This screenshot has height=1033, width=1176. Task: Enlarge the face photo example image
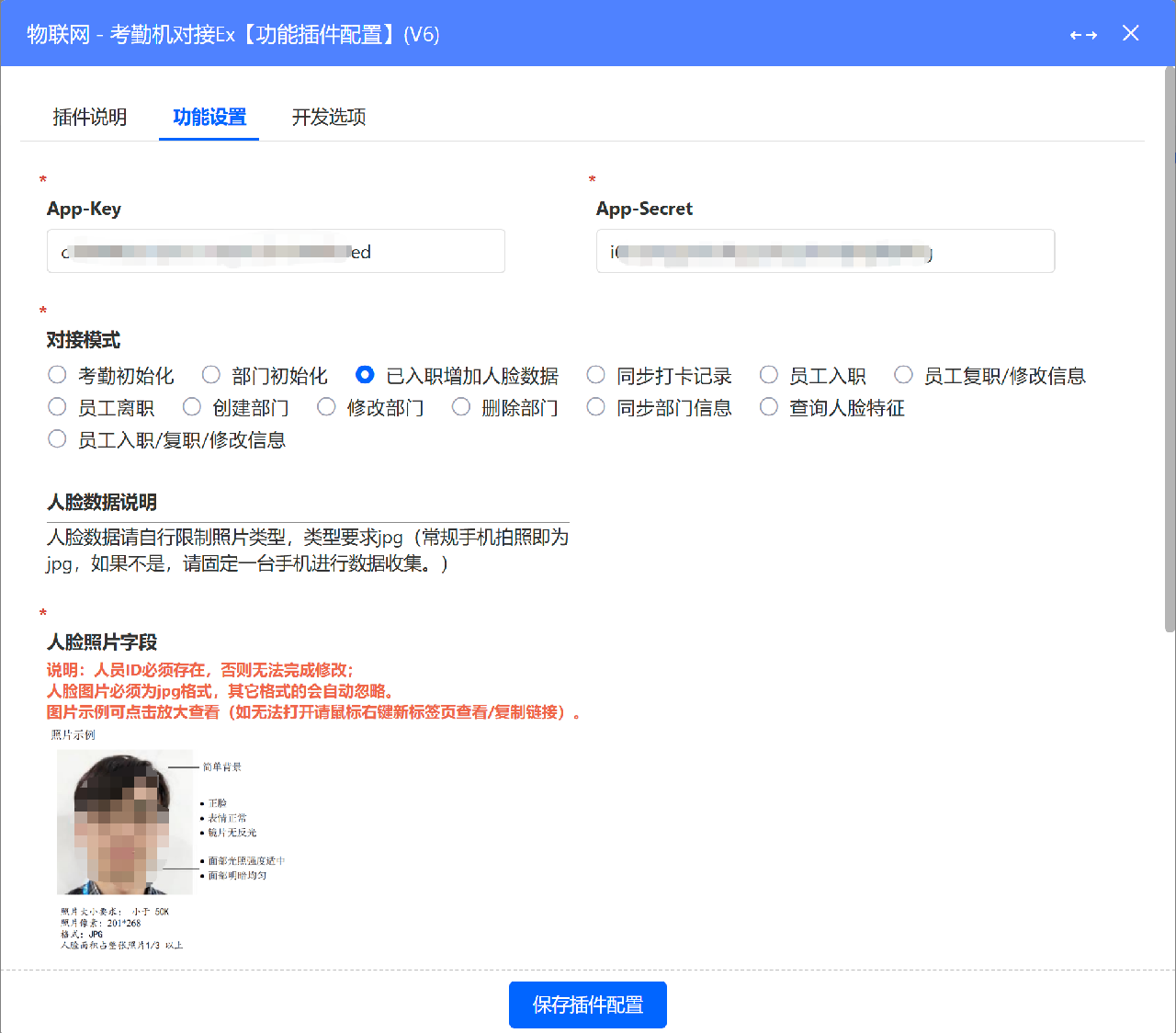(x=165, y=839)
